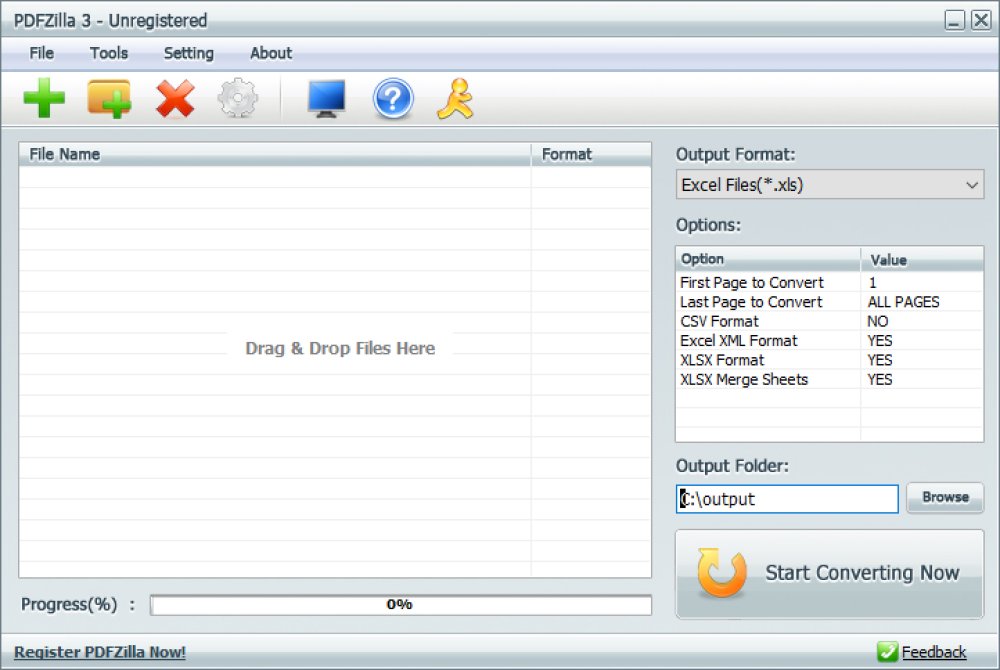Click YES value for XLSX Format
The image size is (1000, 670).
coord(880,360)
